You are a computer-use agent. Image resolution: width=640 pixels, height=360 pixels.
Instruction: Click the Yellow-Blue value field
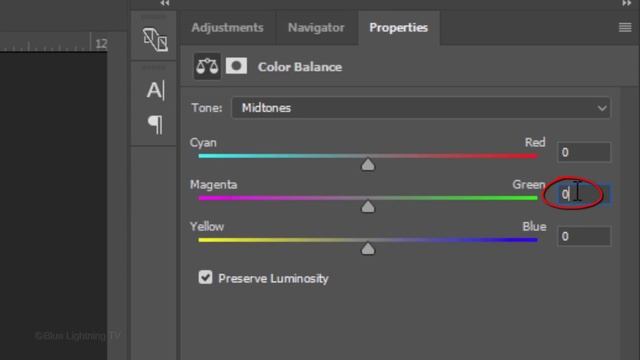[x=584, y=236]
